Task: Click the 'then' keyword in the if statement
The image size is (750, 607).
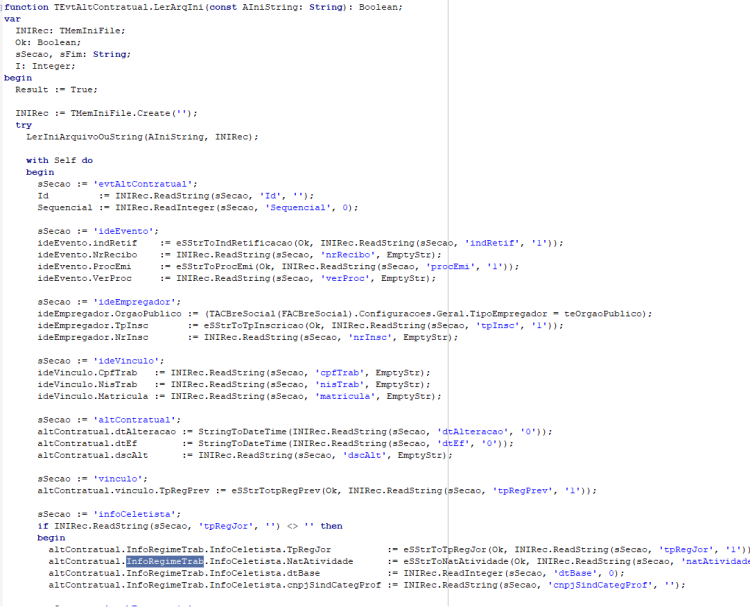Action: (x=331, y=526)
